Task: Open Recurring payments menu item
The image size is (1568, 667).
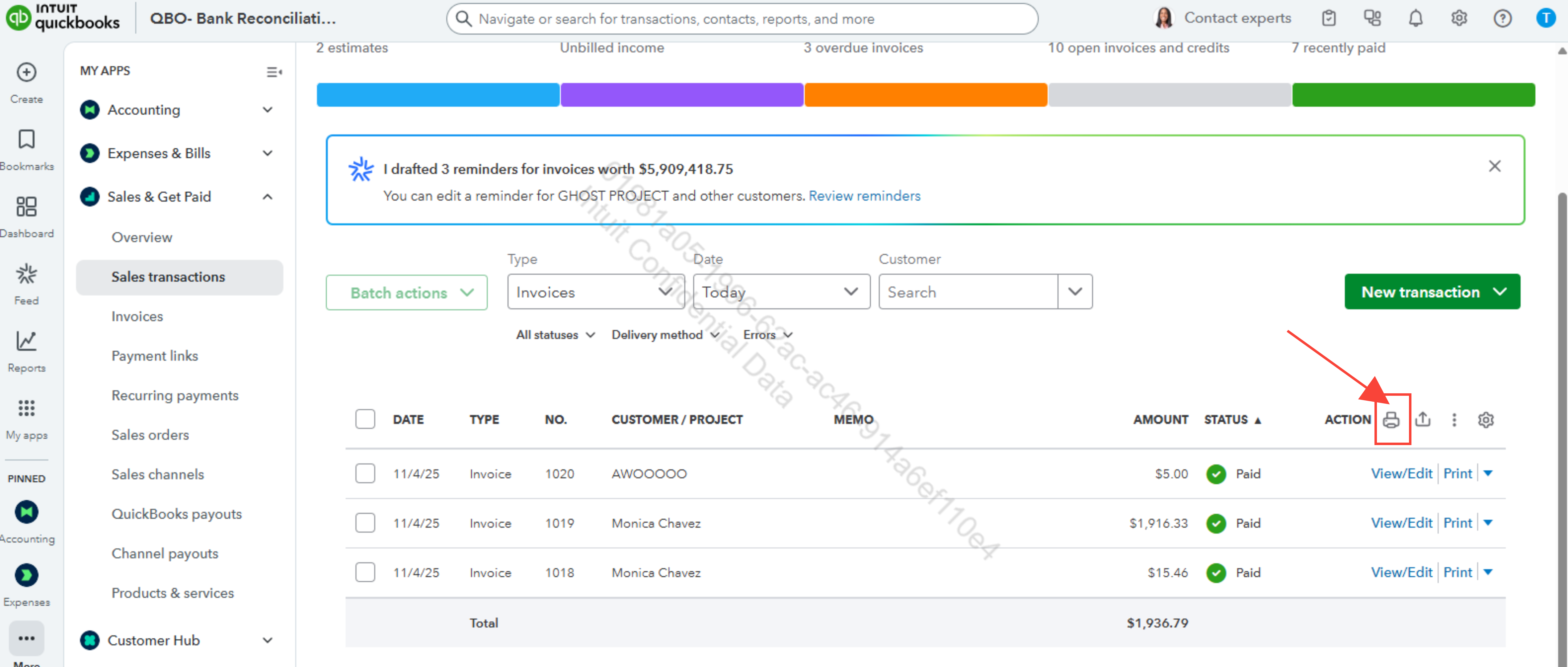Action: 174,395
